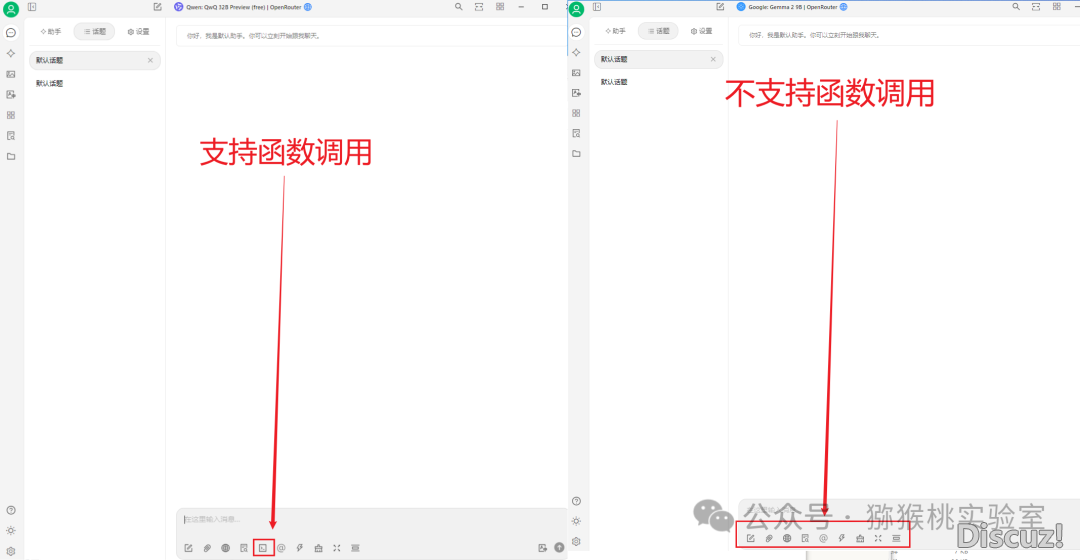Viewport: 1080px width, 560px height.
Task: Open settings gear at bottom of right window sidebar
Action: (577, 541)
